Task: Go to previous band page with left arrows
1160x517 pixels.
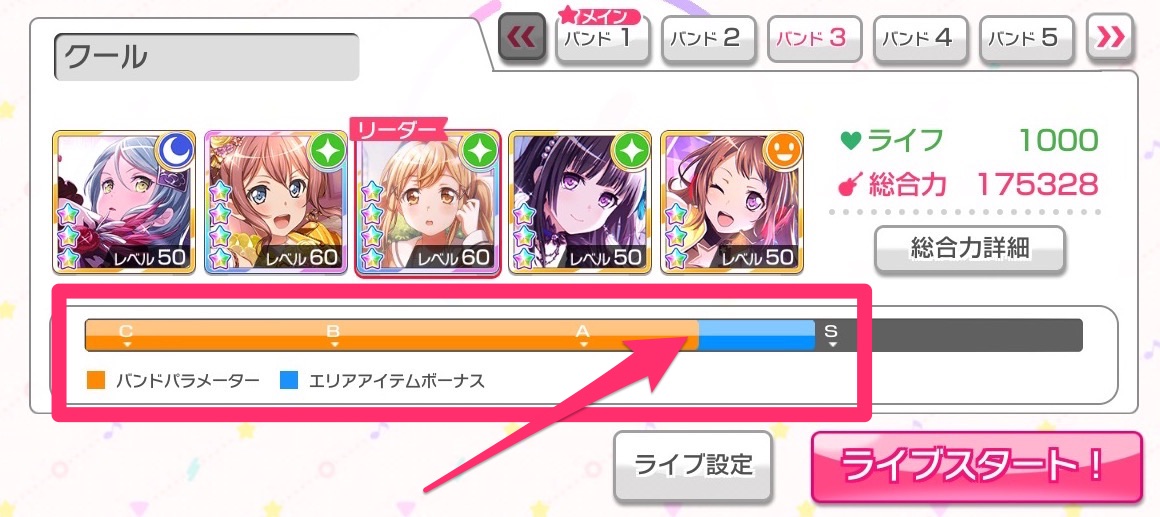Action: (x=522, y=37)
